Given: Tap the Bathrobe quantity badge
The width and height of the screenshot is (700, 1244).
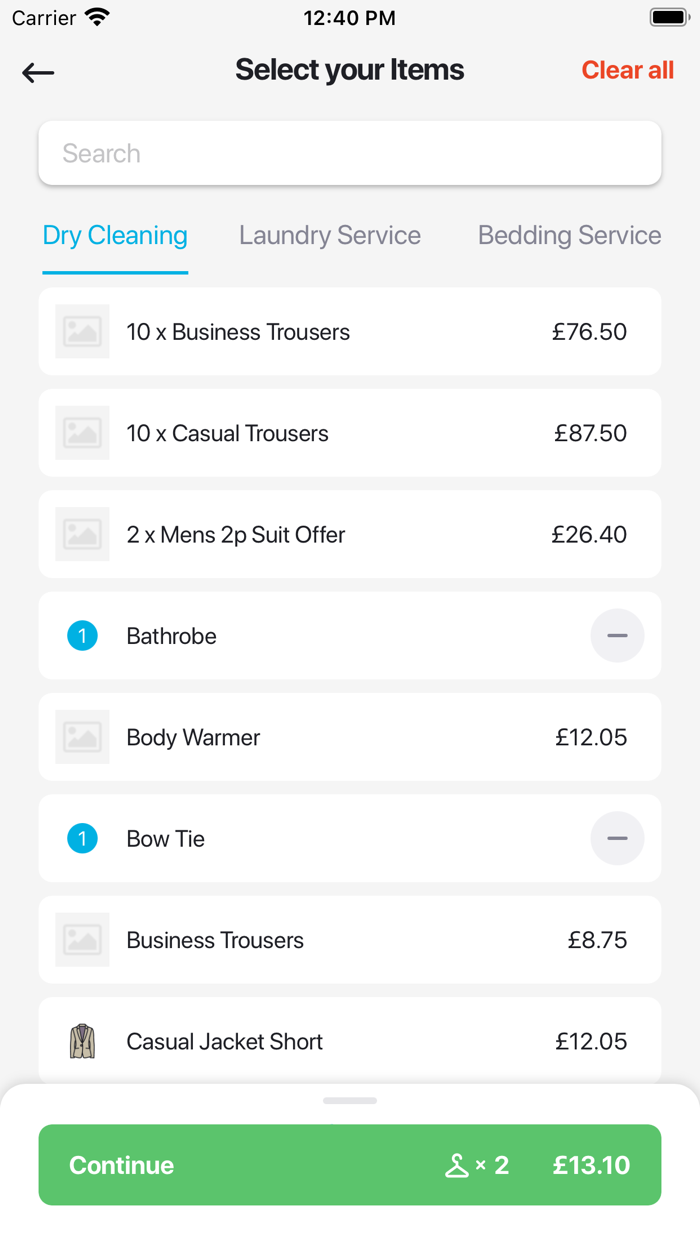Looking at the screenshot, I should [82, 635].
